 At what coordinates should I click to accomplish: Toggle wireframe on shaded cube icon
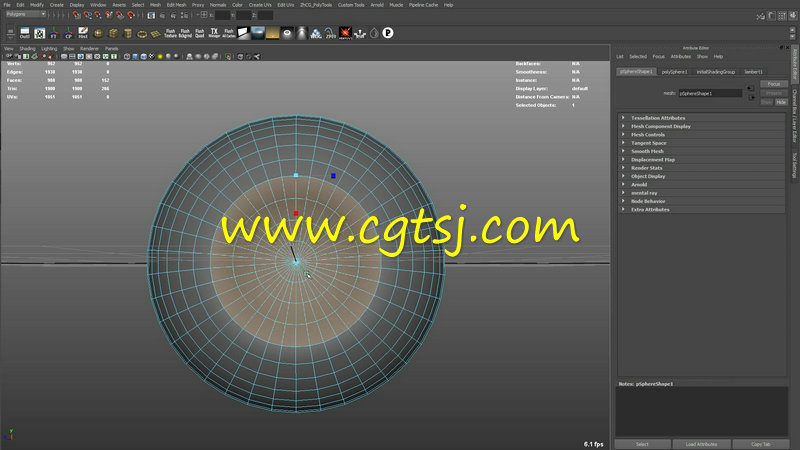pos(143,57)
